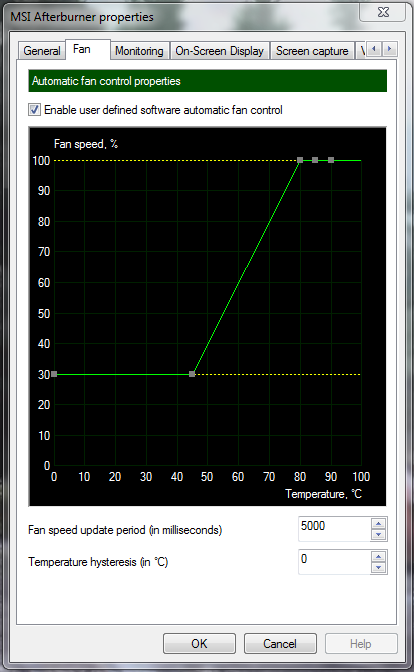Open the Monitoring tab
The width and height of the screenshot is (414, 672).
[x=139, y=51]
